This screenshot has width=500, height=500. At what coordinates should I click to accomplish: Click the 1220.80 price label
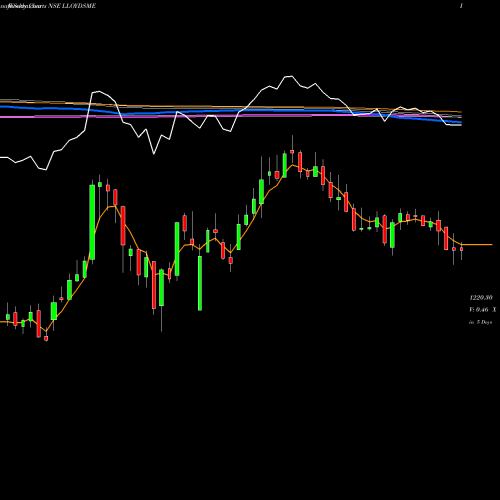(481, 297)
